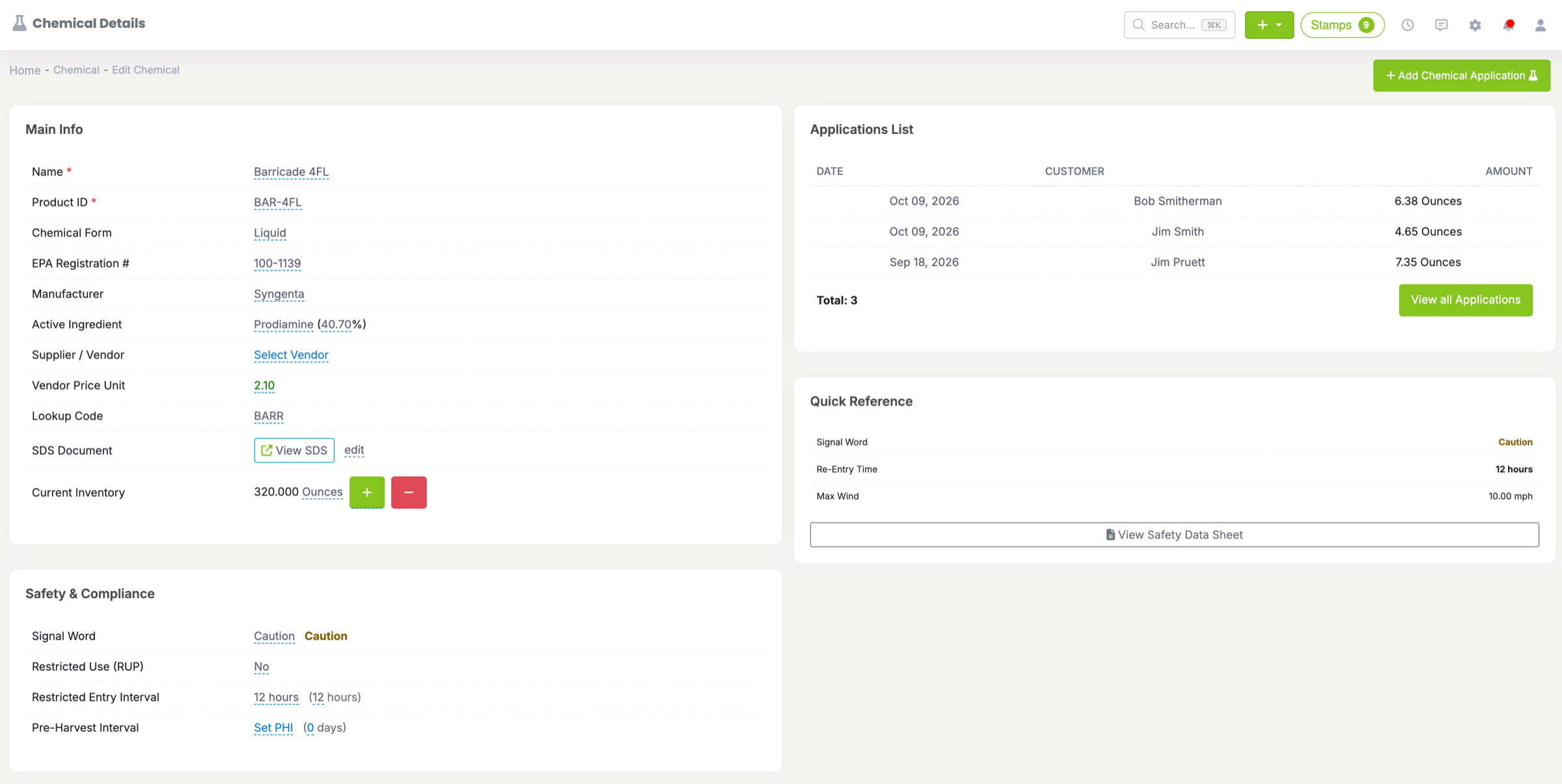The width and height of the screenshot is (1562, 784).
Task: Open the user profile icon
Action: click(1541, 25)
